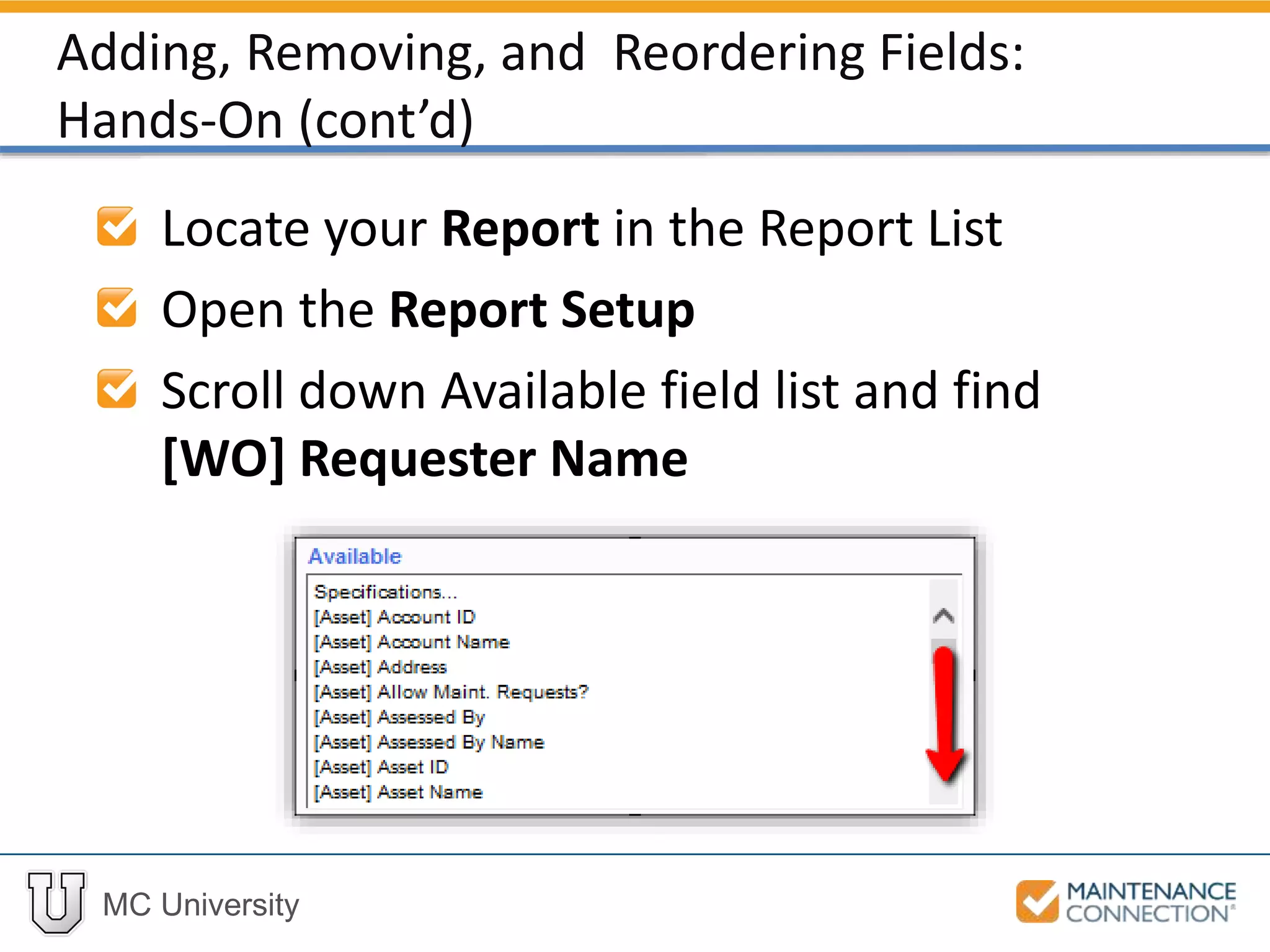Click the scroll-up arrow of Available list
This screenshot has width=1270, height=952.
click(x=943, y=616)
